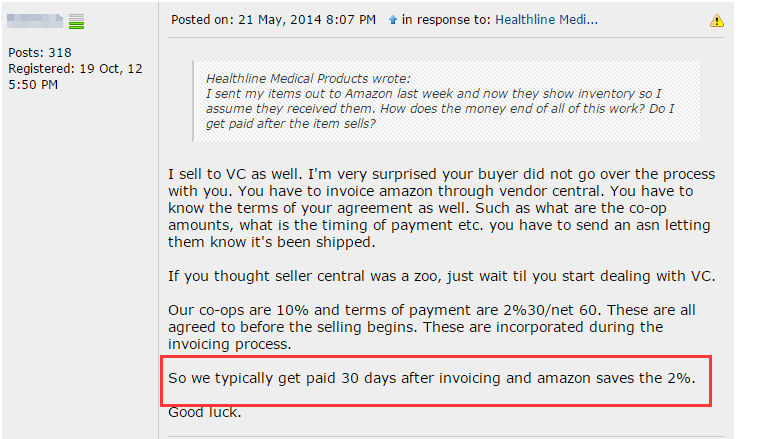Click the green stacked-bars user rank icon
This screenshot has height=439, width=758.
76,21
